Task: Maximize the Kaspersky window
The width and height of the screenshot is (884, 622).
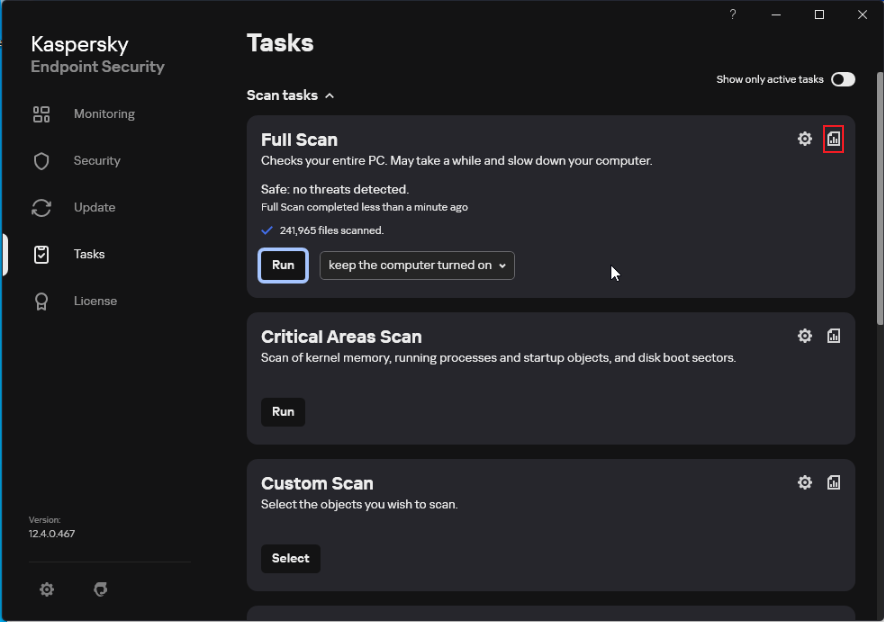Action: 819,15
